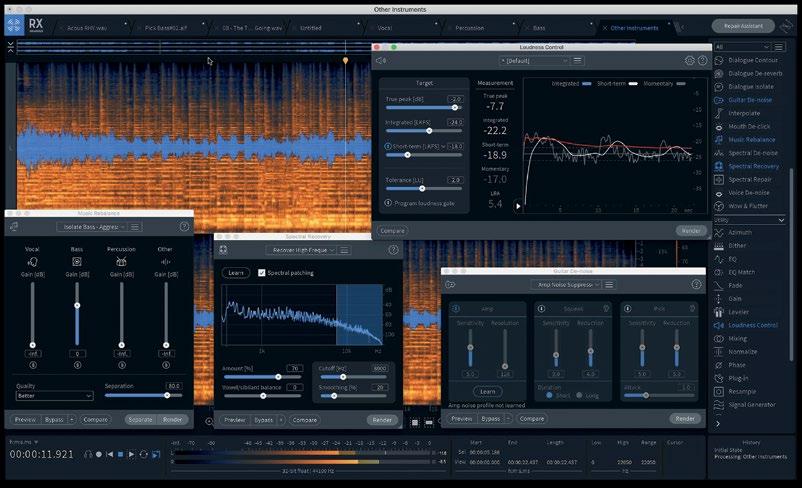Click the record button in transport

tap(99, 454)
